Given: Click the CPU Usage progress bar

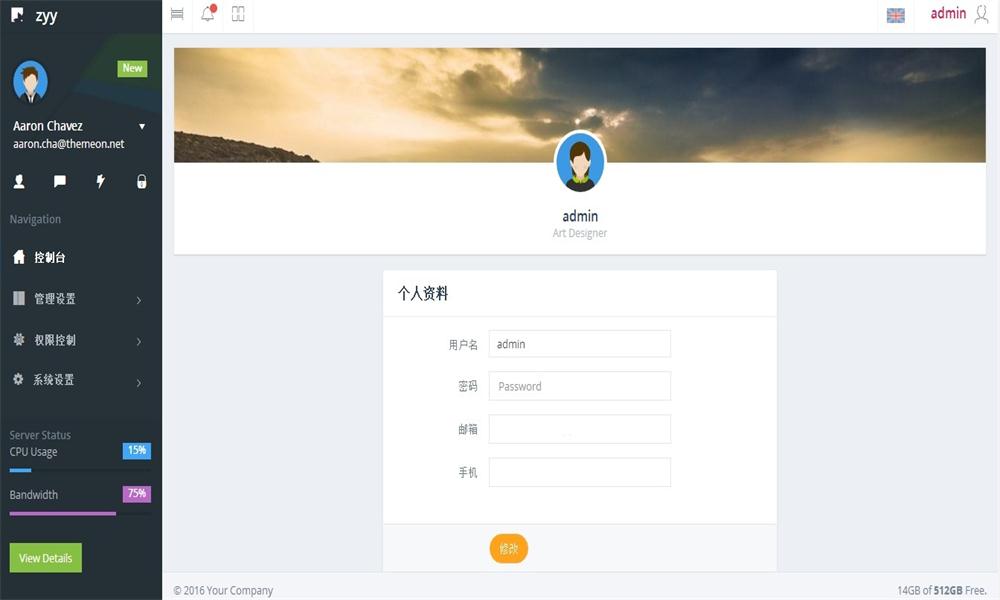Looking at the screenshot, I should pos(80,471).
